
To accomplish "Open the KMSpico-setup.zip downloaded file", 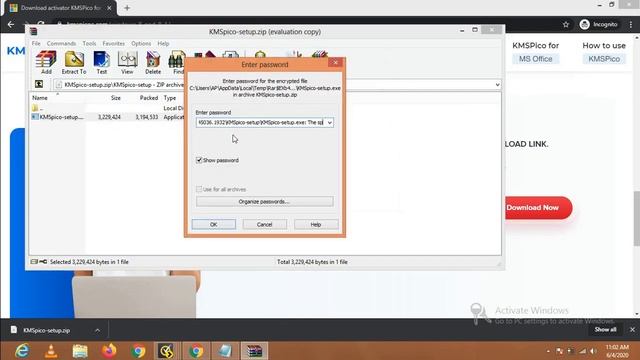I will (x=46, y=330).
